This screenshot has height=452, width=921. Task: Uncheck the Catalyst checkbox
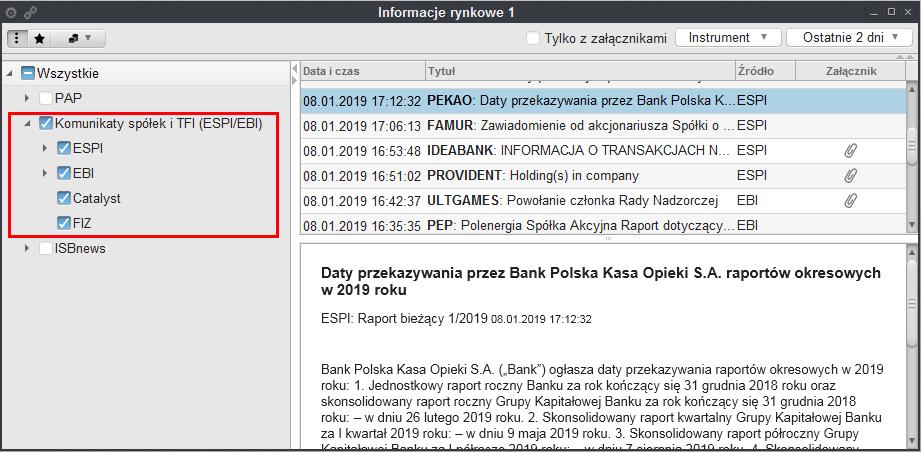pyautogui.click(x=63, y=198)
